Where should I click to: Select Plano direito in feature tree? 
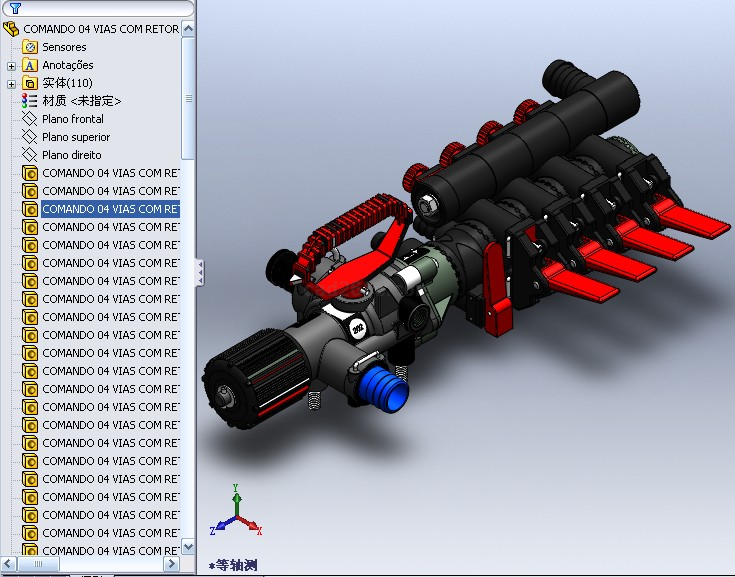click(x=71, y=155)
